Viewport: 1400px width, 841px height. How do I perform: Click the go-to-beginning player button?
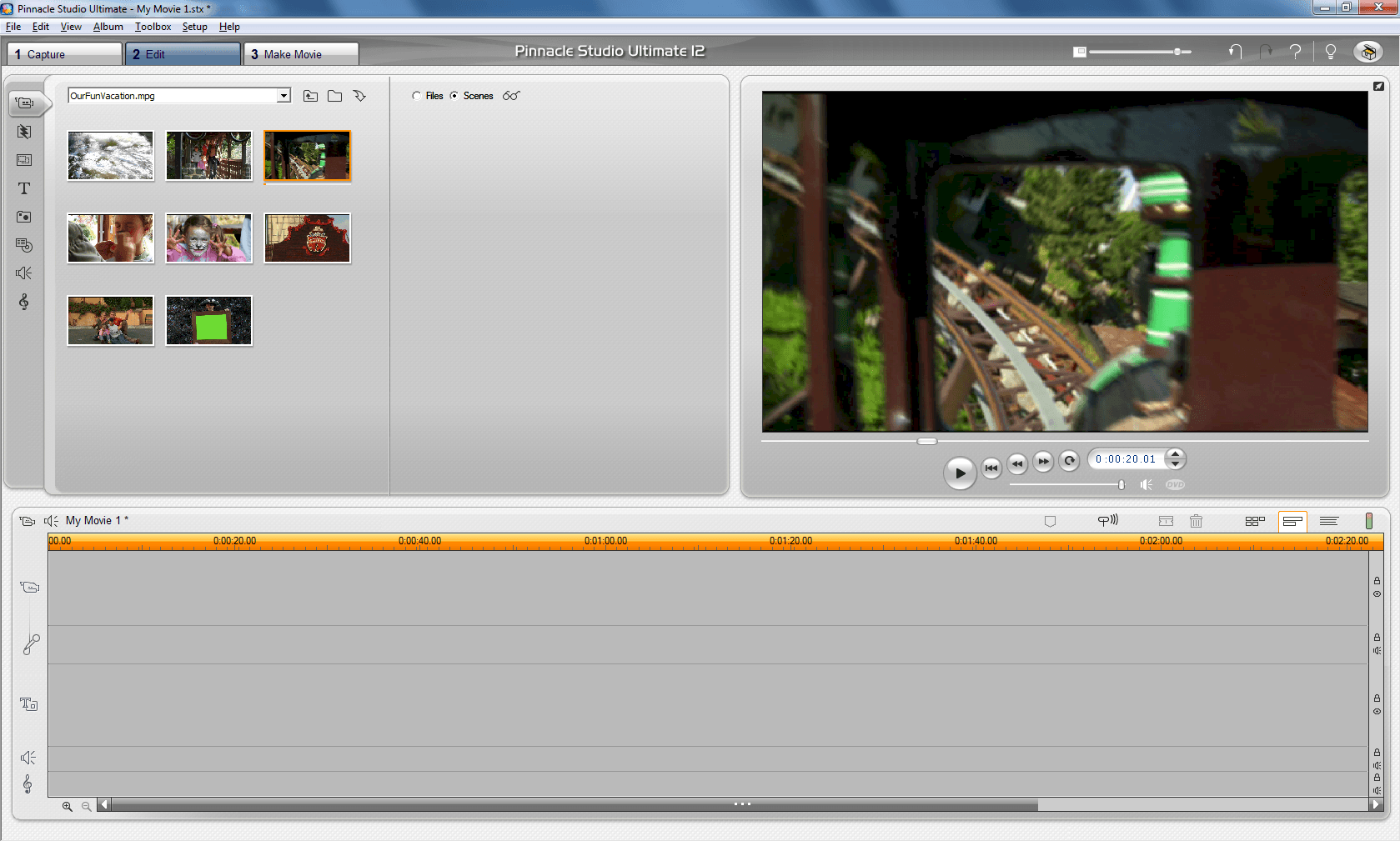991,468
